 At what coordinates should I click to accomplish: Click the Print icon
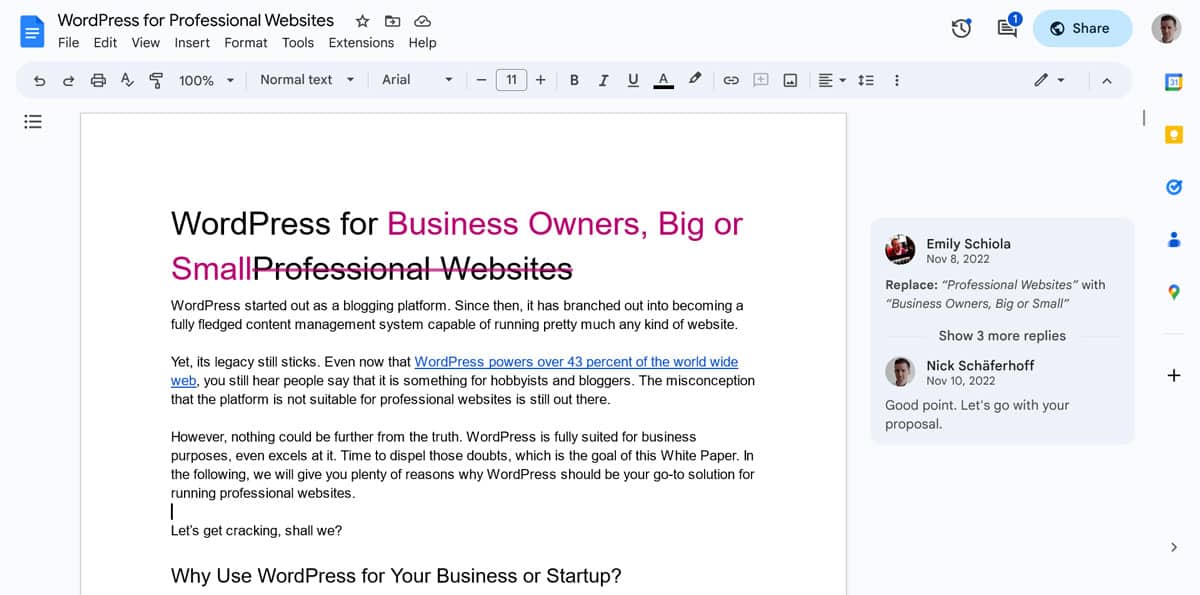[x=98, y=80]
